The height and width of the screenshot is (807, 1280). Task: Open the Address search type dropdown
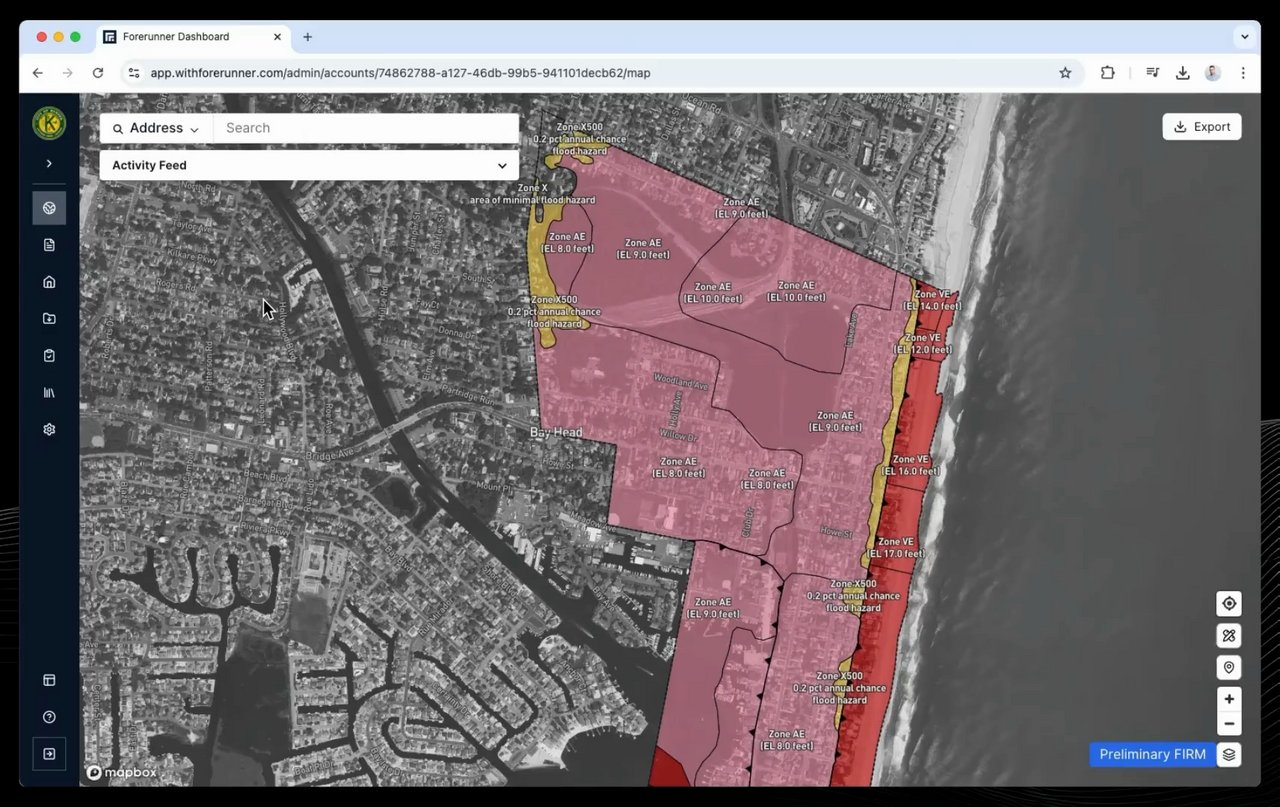pyautogui.click(x=156, y=128)
